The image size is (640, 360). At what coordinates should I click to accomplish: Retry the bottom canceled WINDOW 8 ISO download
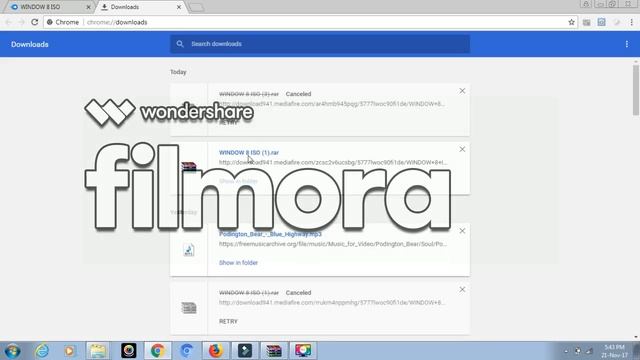coord(228,321)
